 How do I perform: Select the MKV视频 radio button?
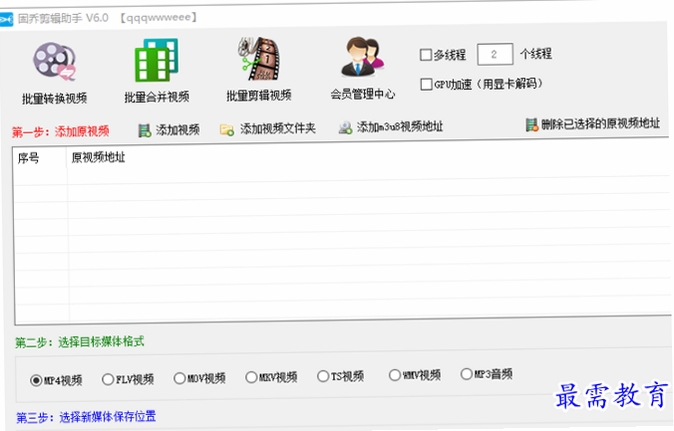coord(251,377)
